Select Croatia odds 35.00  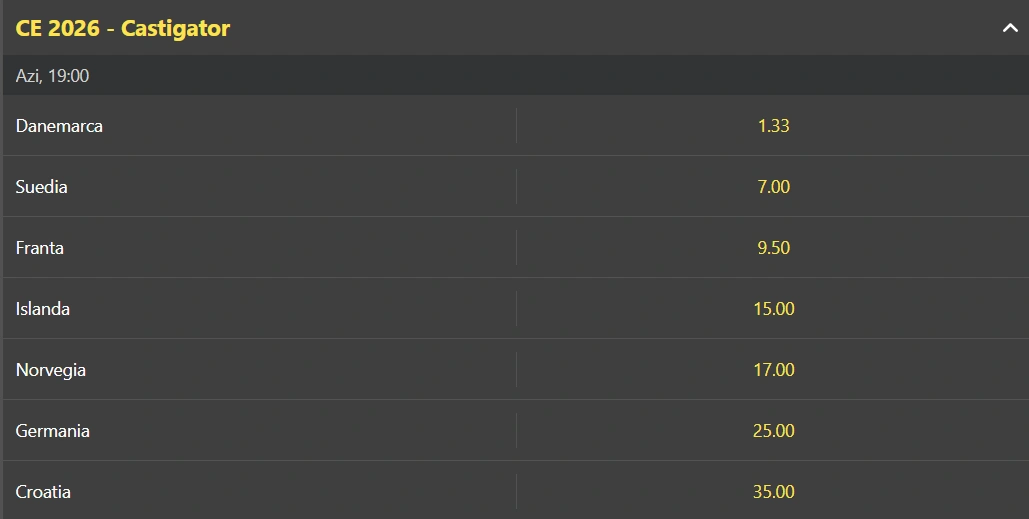[773, 492]
